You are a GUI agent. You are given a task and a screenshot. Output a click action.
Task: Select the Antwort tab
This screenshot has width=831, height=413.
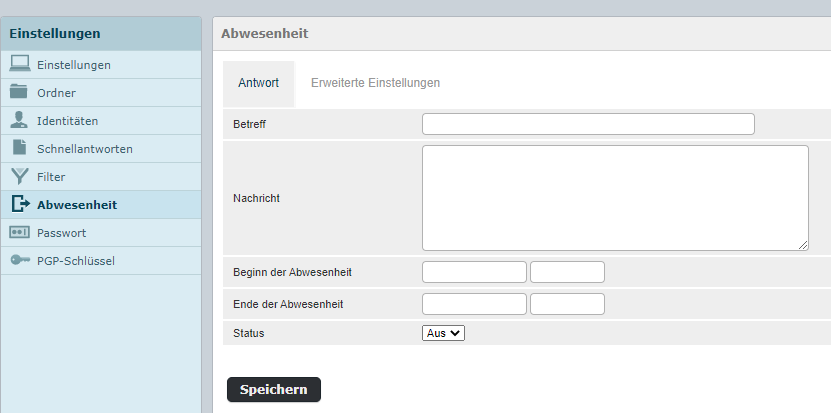pyautogui.click(x=259, y=83)
